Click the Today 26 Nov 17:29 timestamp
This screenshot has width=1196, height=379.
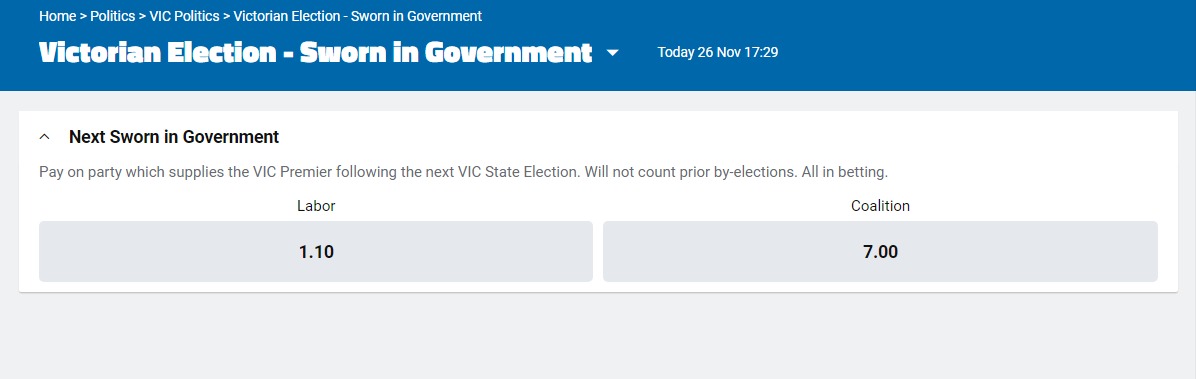coord(718,53)
